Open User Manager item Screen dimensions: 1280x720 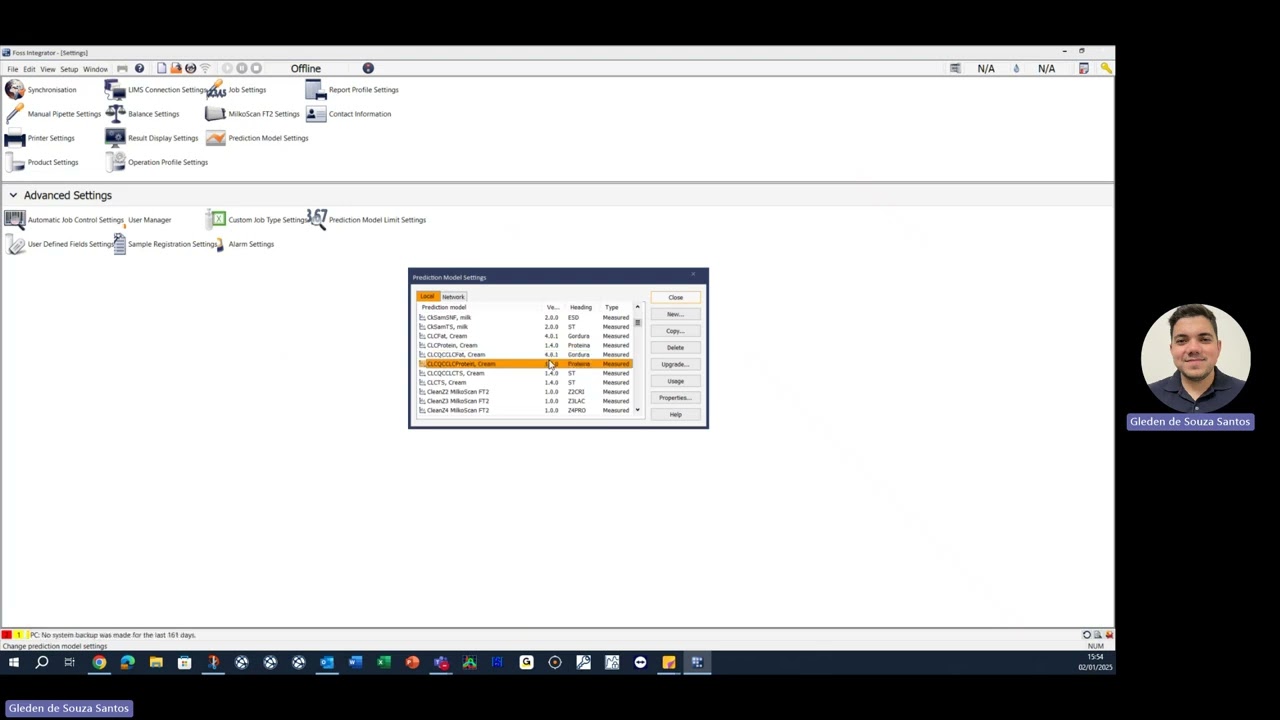coord(149,220)
